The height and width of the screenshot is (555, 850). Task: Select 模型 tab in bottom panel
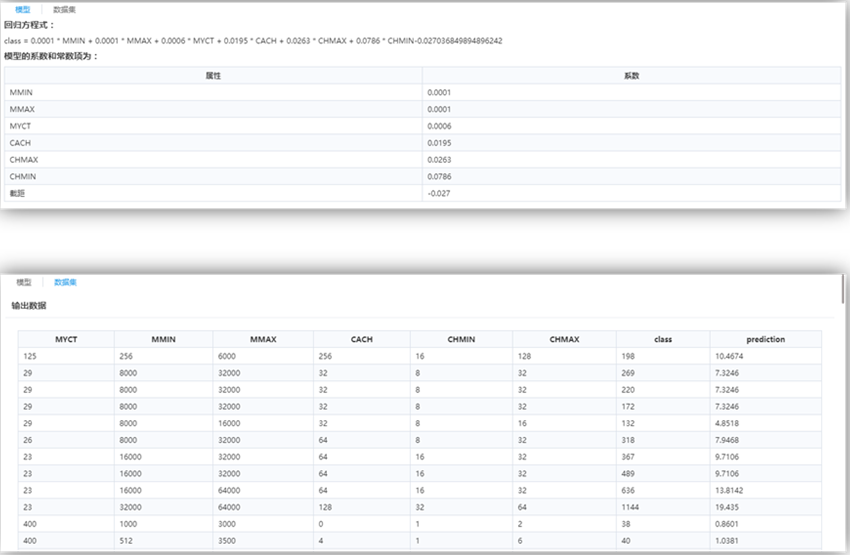tap(22, 283)
